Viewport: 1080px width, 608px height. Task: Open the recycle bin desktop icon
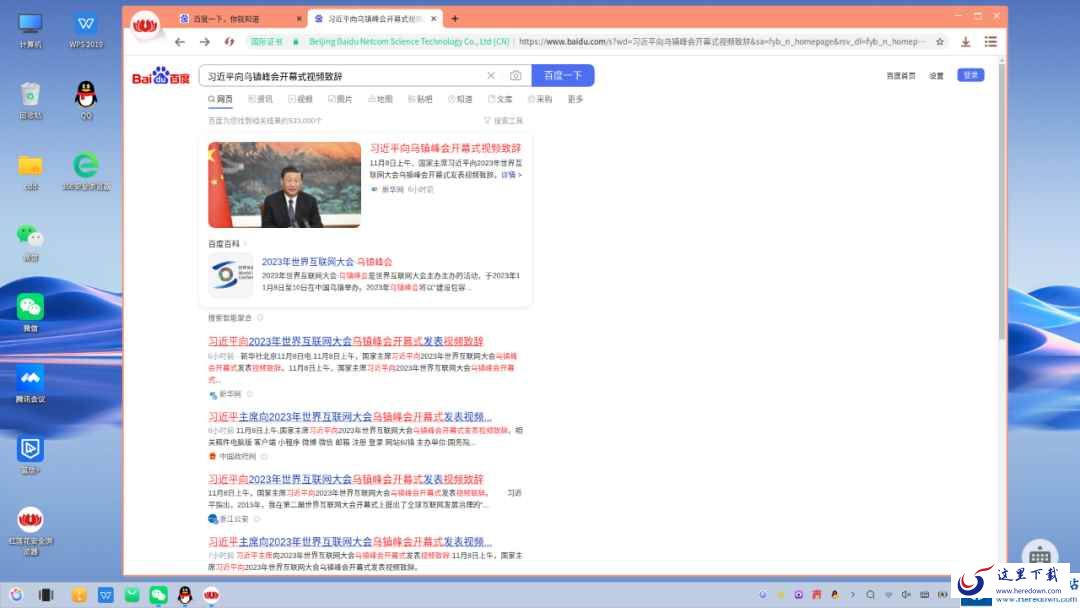click(x=30, y=101)
